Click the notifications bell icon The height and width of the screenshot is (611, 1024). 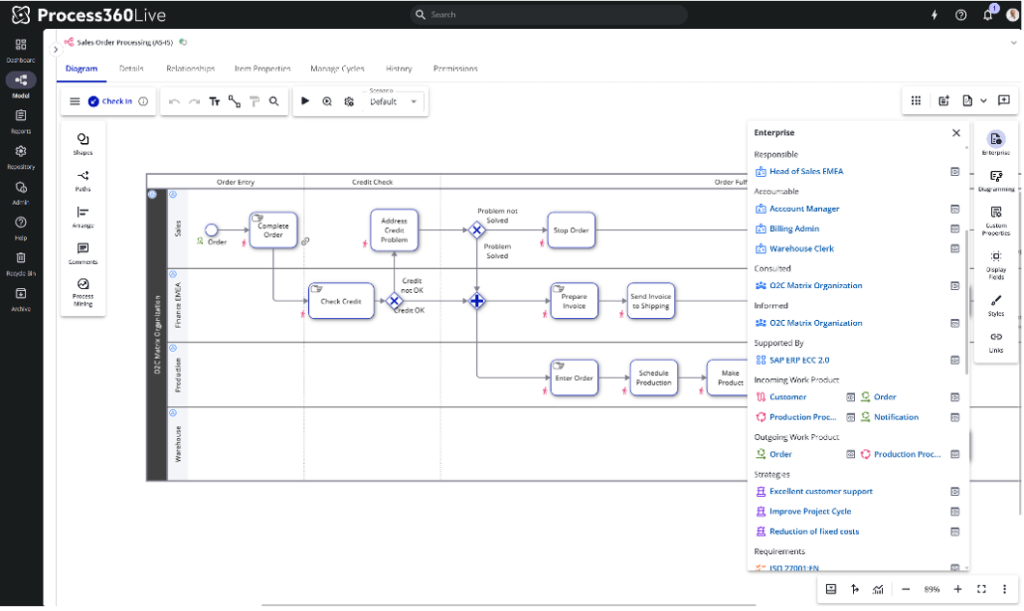click(x=988, y=15)
